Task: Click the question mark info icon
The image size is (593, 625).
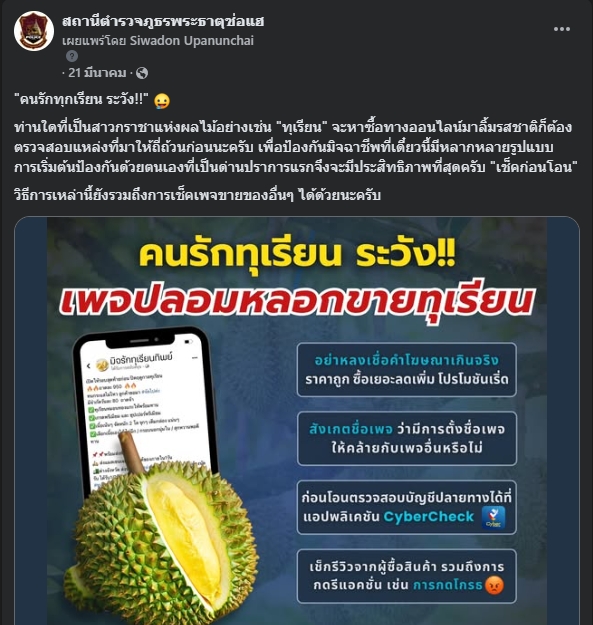Action: click(x=72, y=56)
